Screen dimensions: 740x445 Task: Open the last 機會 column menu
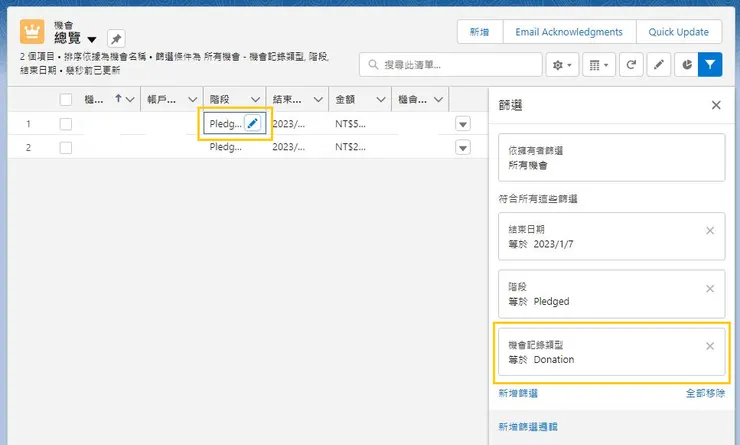438,100
